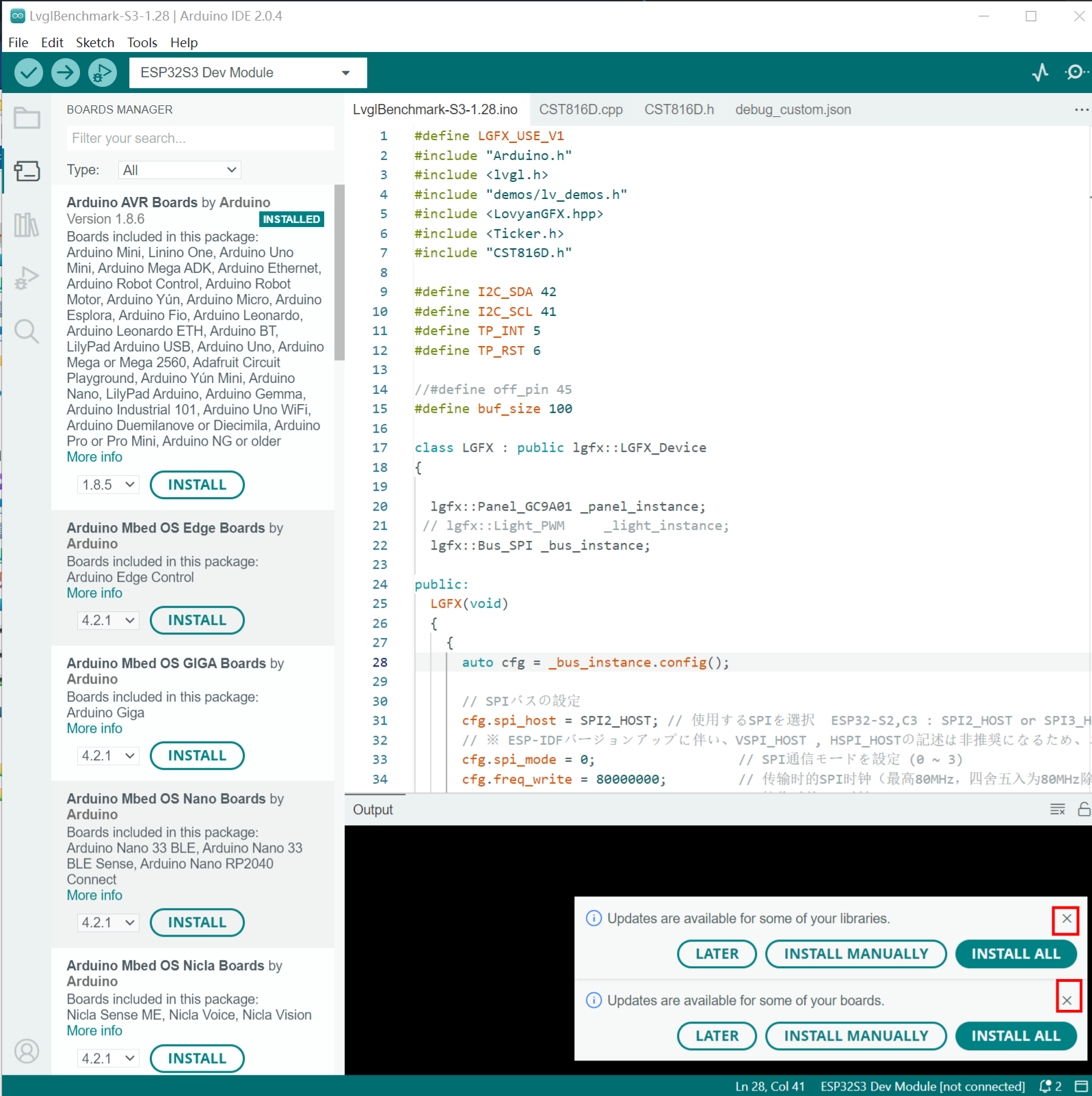1092x1096 pixels.
Task: Click Install Manually for boards updates
Action: coord(856,1036)
